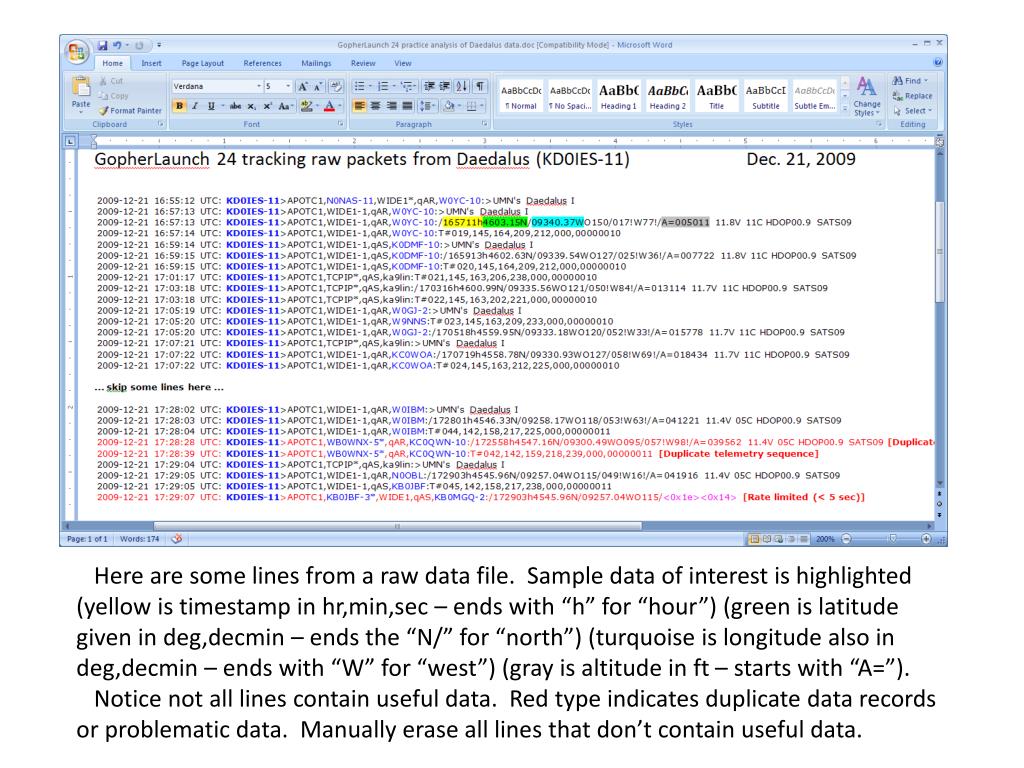Toggle Italic formatting
Screen dimensions: 1024x768
click(x=194, y=106)
